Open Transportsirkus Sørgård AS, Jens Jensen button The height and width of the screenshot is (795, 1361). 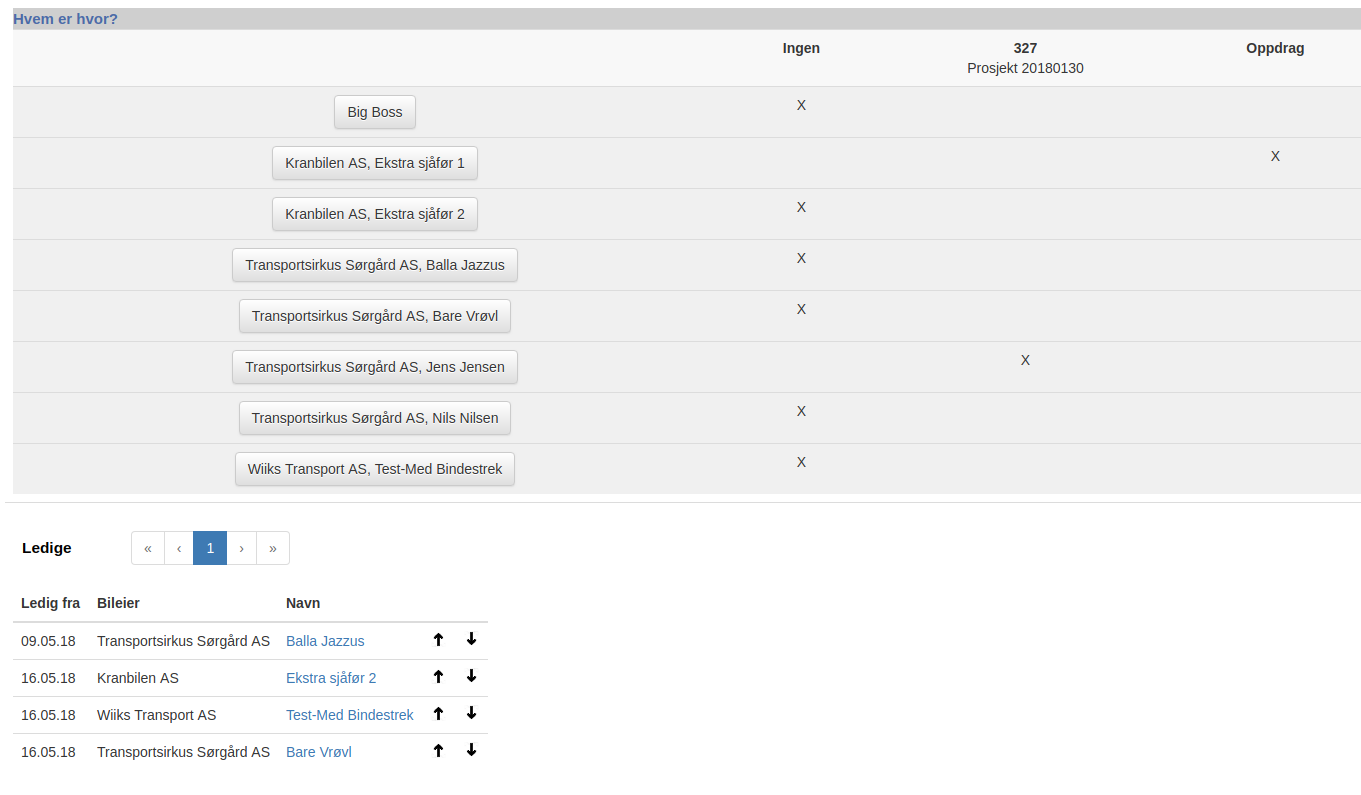tap(375, 367)
